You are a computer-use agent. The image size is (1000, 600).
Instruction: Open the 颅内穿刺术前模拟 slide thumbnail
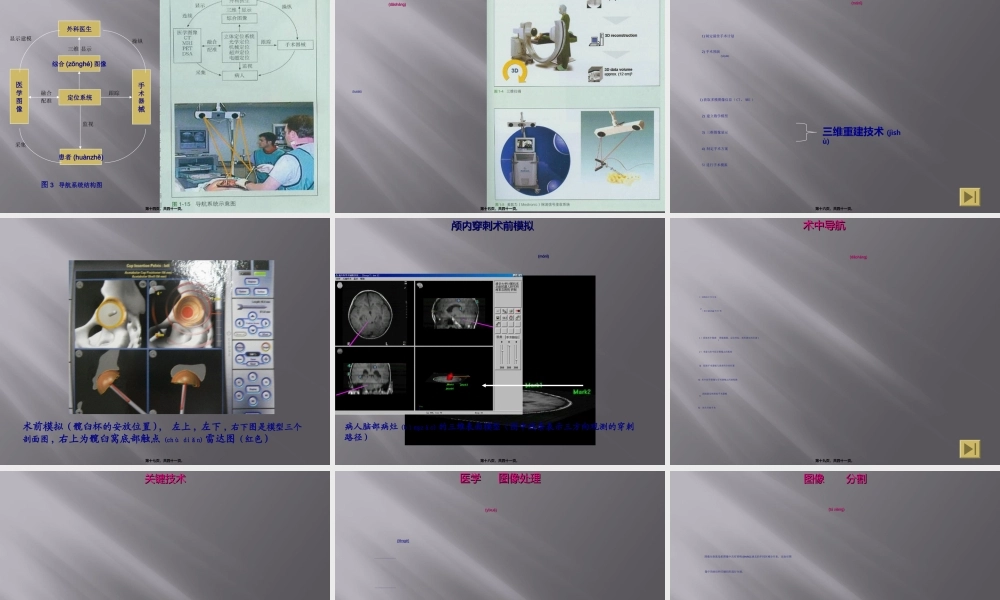coord(499,340)
